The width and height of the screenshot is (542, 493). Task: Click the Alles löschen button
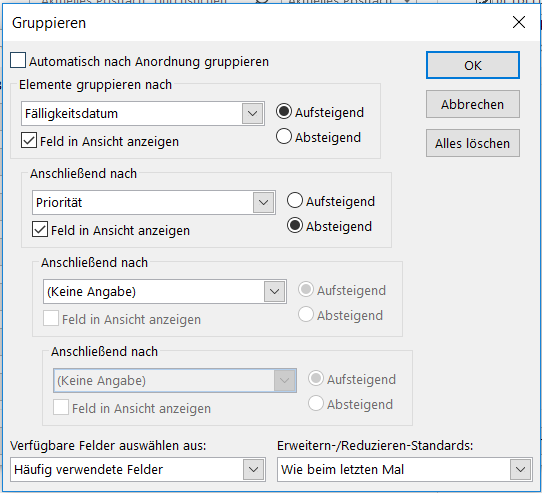point(473,143)
